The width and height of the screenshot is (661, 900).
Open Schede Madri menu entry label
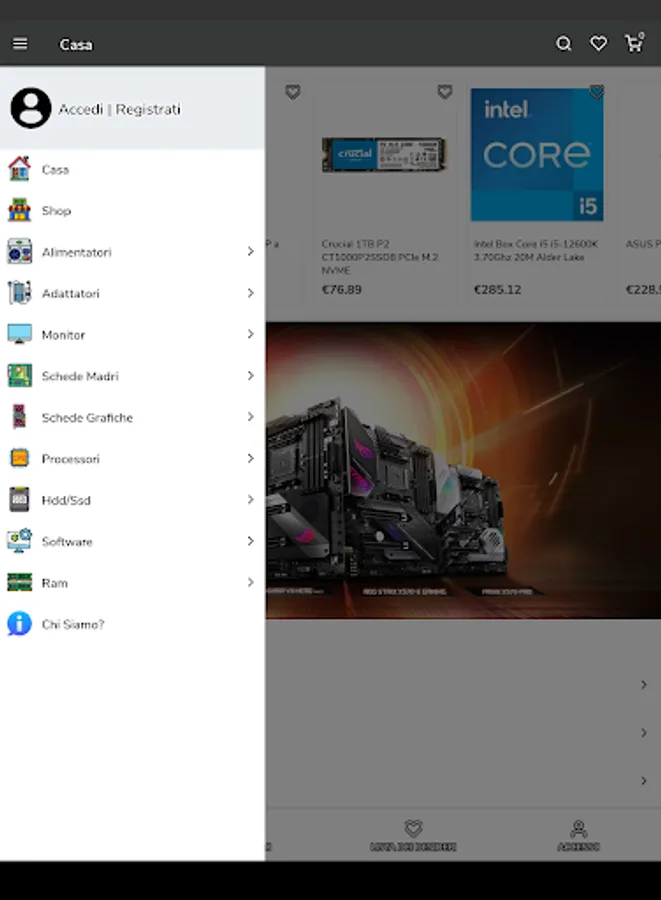tap(80, 376)
